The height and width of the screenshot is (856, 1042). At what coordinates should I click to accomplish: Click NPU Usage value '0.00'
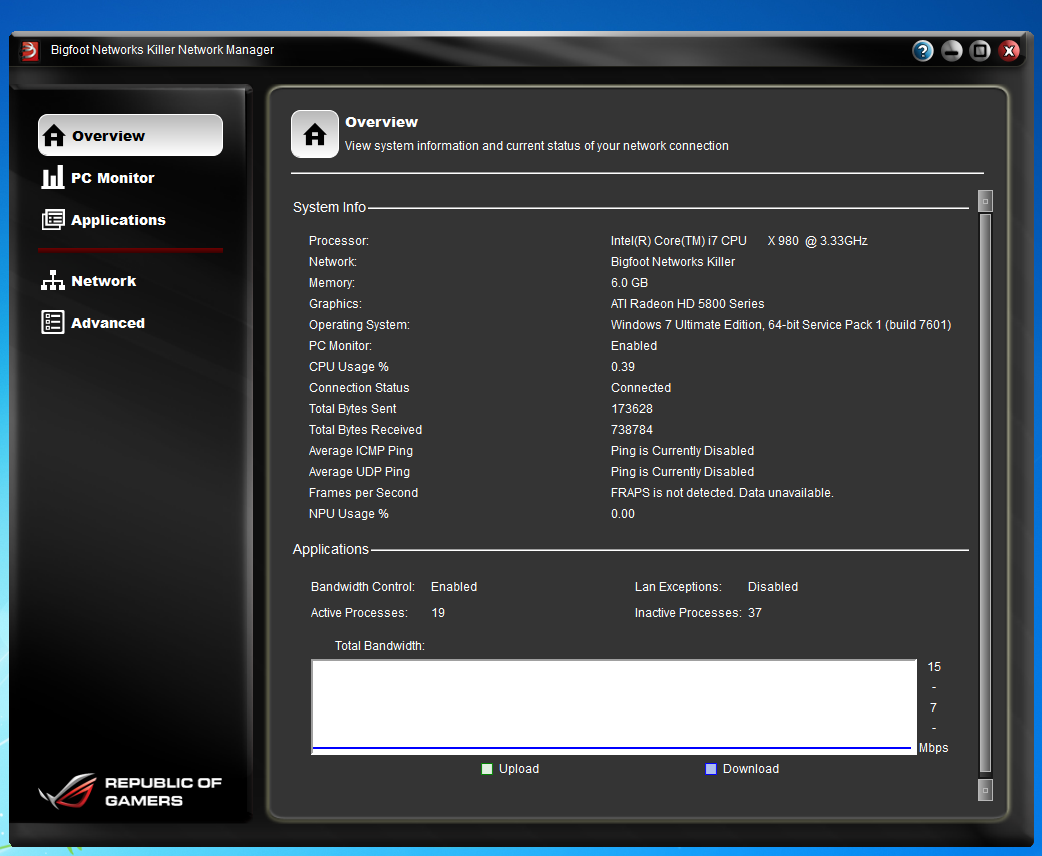[x=623, y=514]
